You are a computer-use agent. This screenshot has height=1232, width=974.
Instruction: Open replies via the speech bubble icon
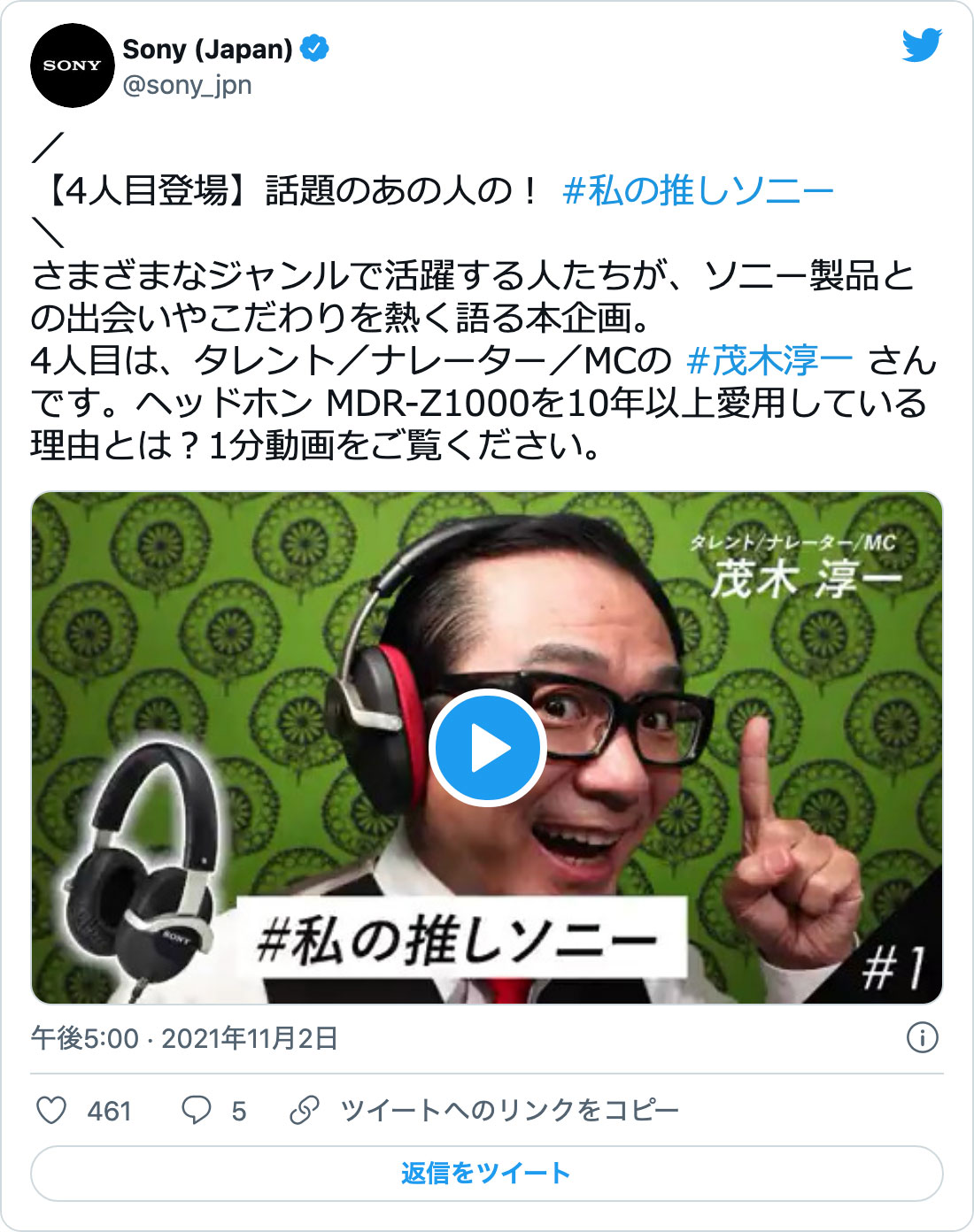pyautogui.click(x=196, y=1110)
